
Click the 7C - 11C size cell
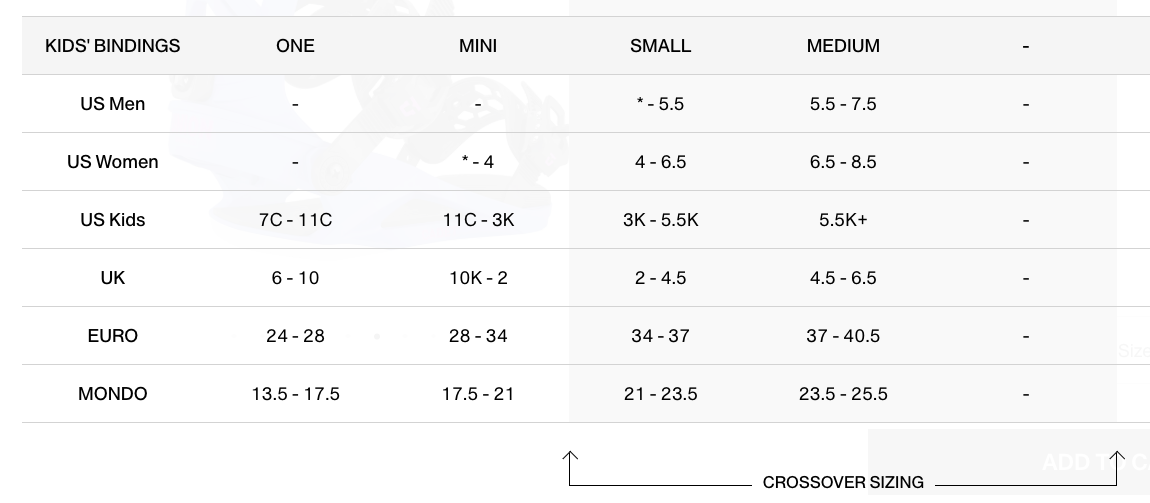[x=295, y=220]
